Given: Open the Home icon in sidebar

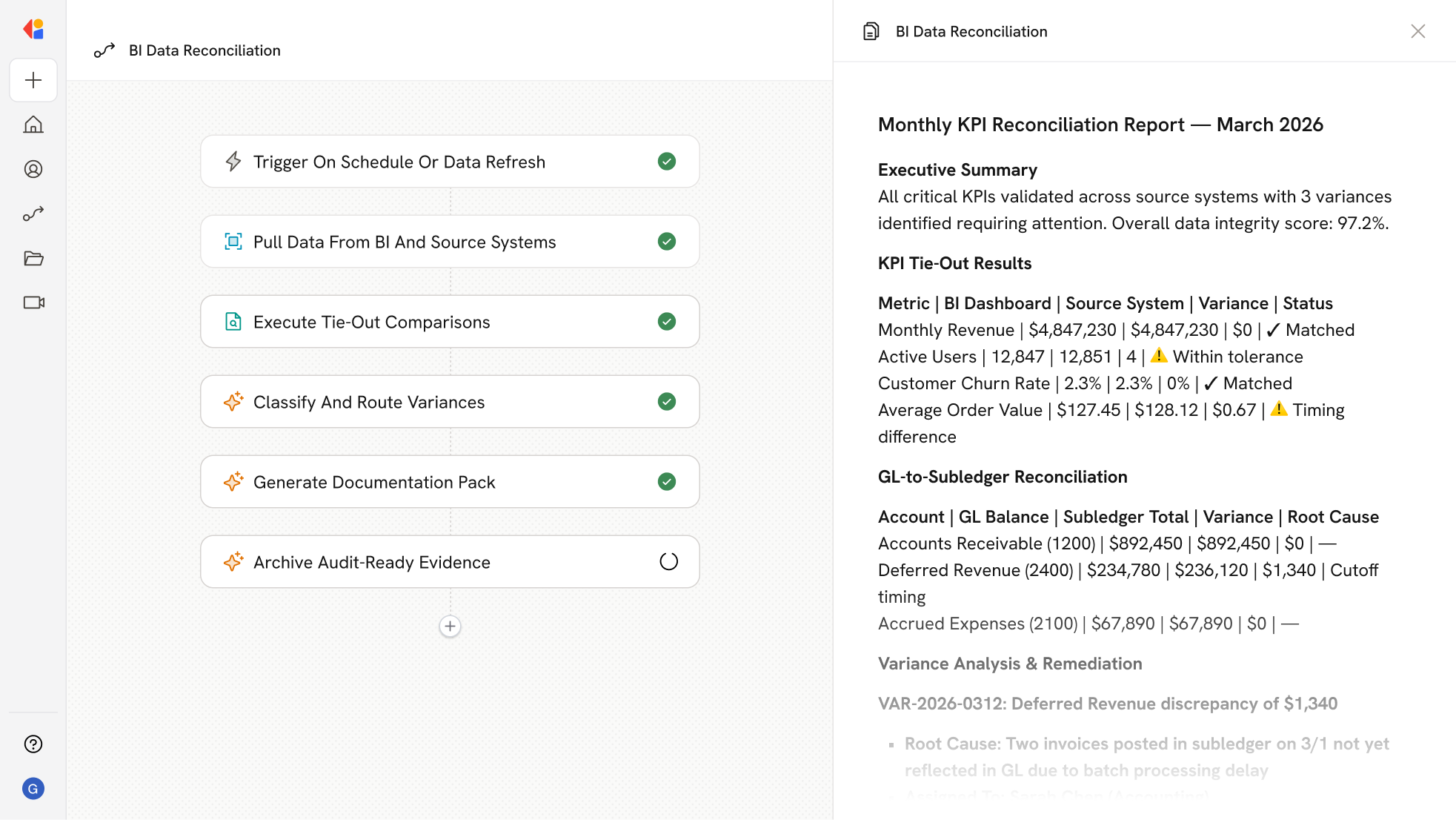Looking at the screenshot, I should pos(33,125).
